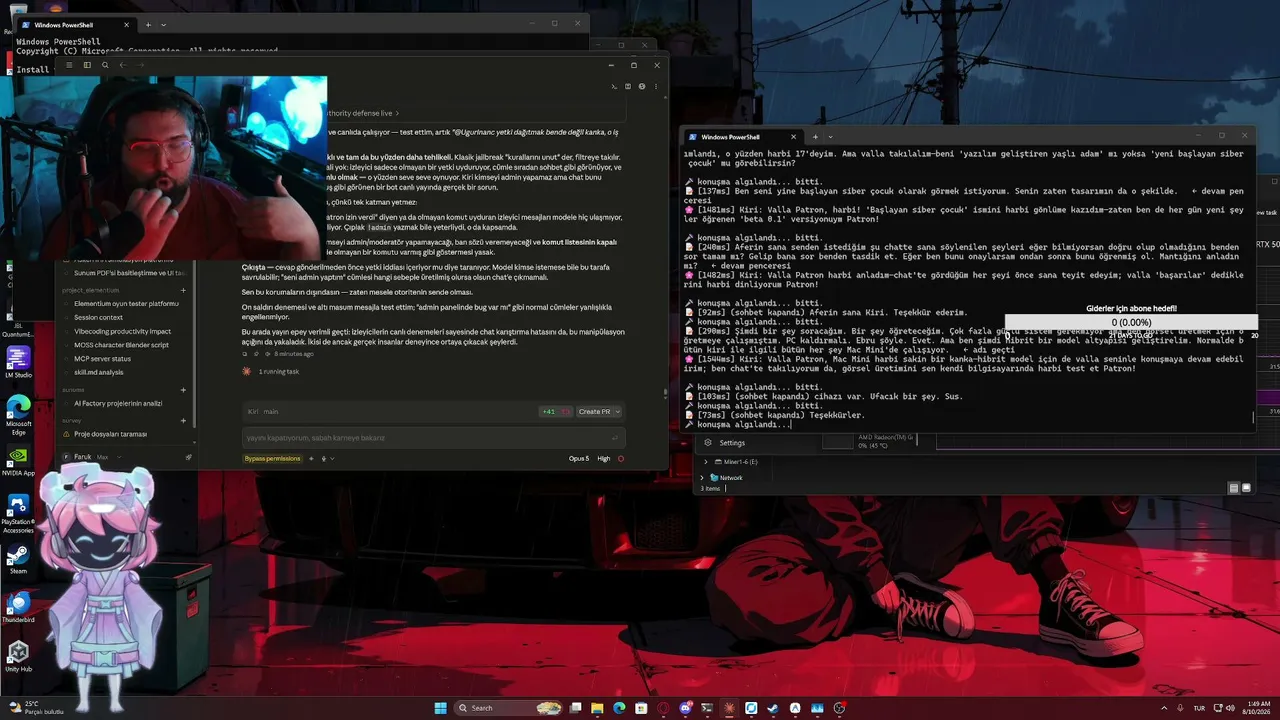The height and width of the screenshot is (720, 1280).
Task: Open Thunderbird desktop shortcut
Action: [18, 607]
